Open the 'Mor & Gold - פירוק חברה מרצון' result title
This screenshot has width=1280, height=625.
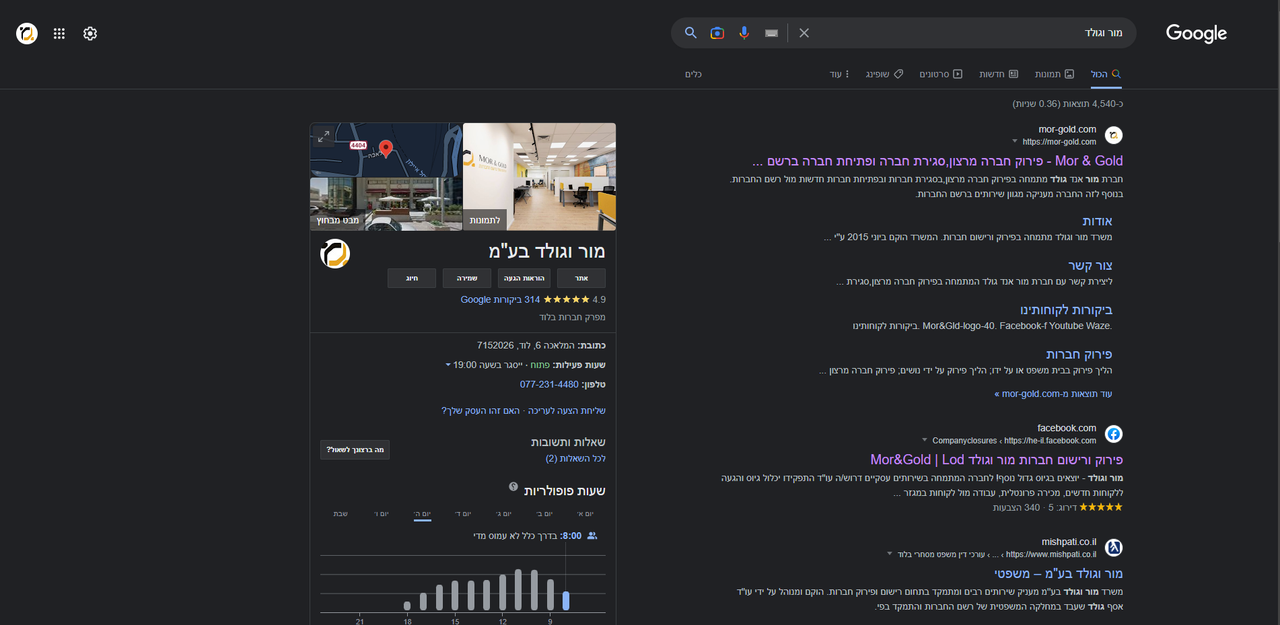click(x=937, y=160)
